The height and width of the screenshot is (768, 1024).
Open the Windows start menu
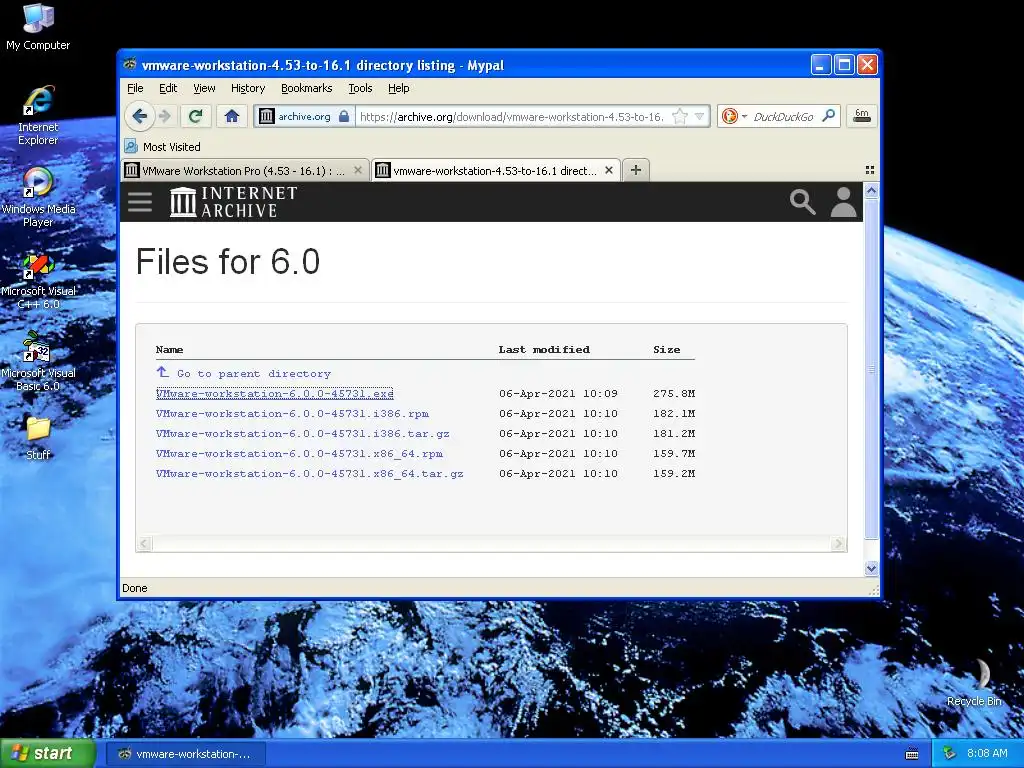pyautogui.click(x=47, y=754)
